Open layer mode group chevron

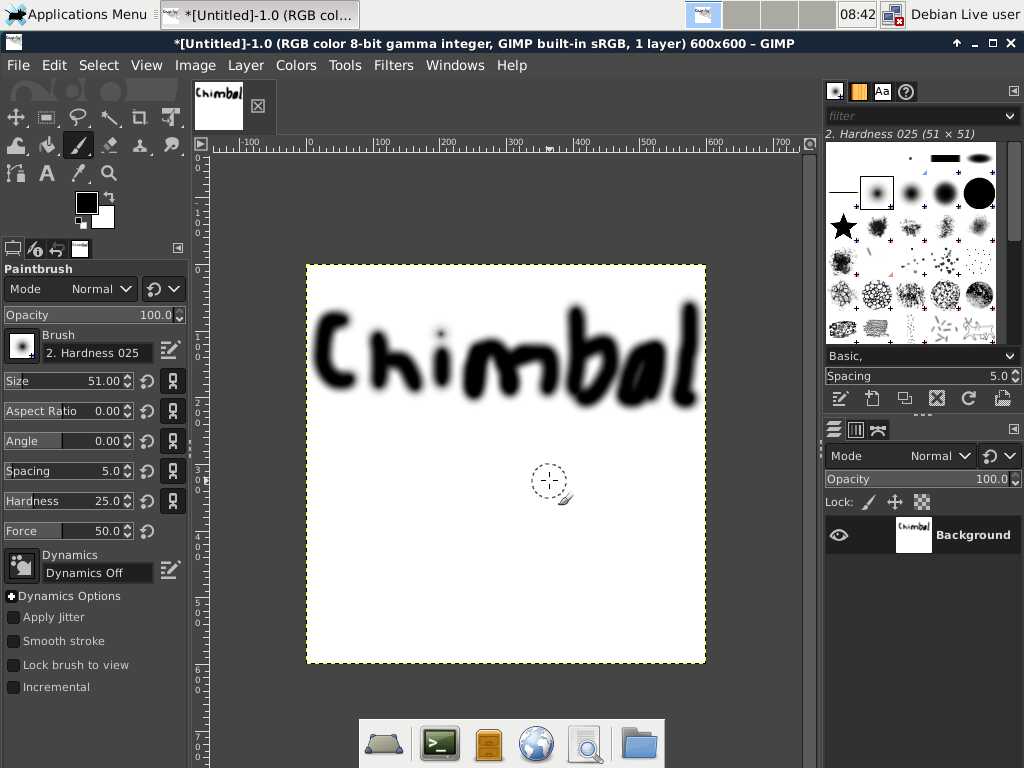[x=1010, y=456]
